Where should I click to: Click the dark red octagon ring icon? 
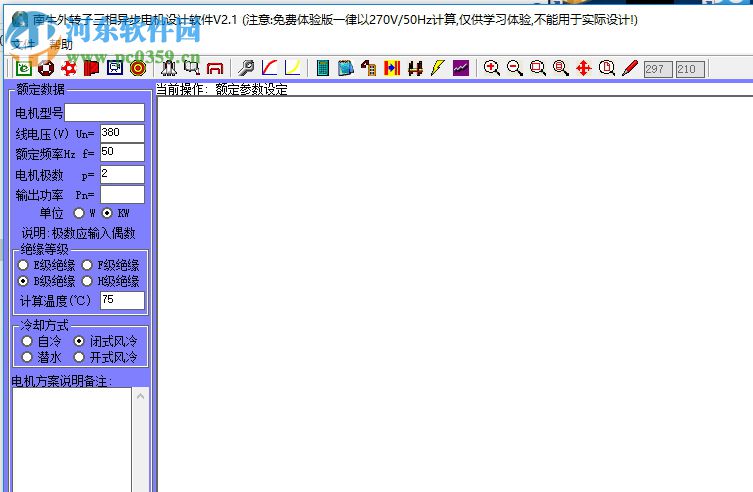tap(46, 68)
